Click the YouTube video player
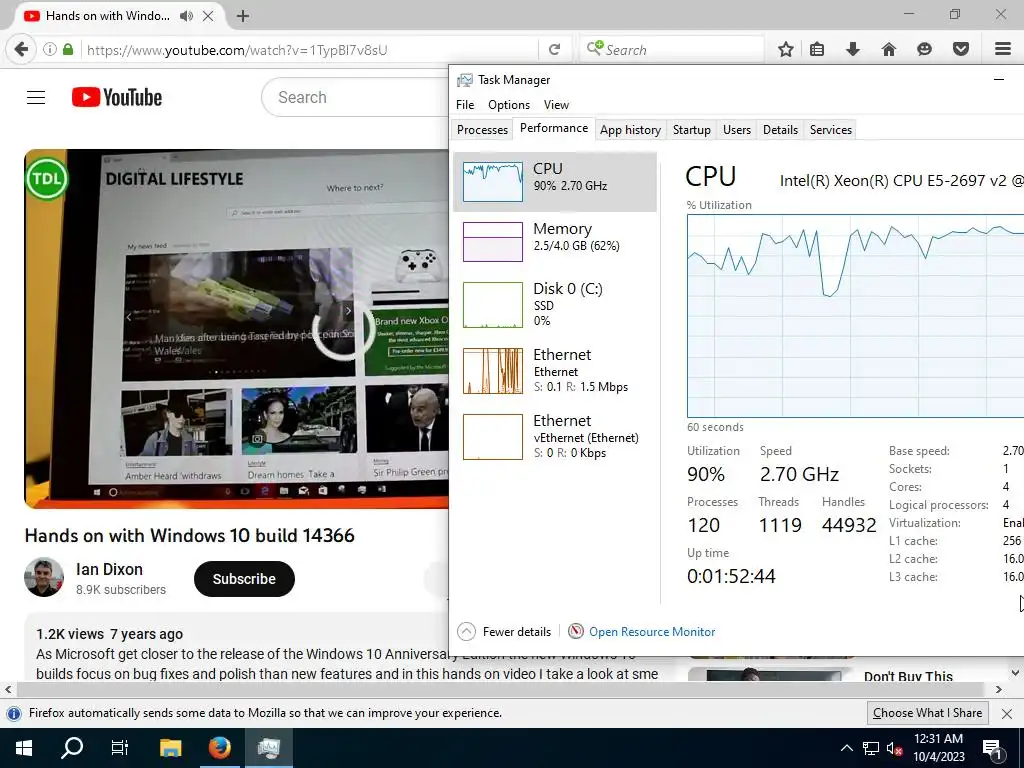 pos(236,328)
